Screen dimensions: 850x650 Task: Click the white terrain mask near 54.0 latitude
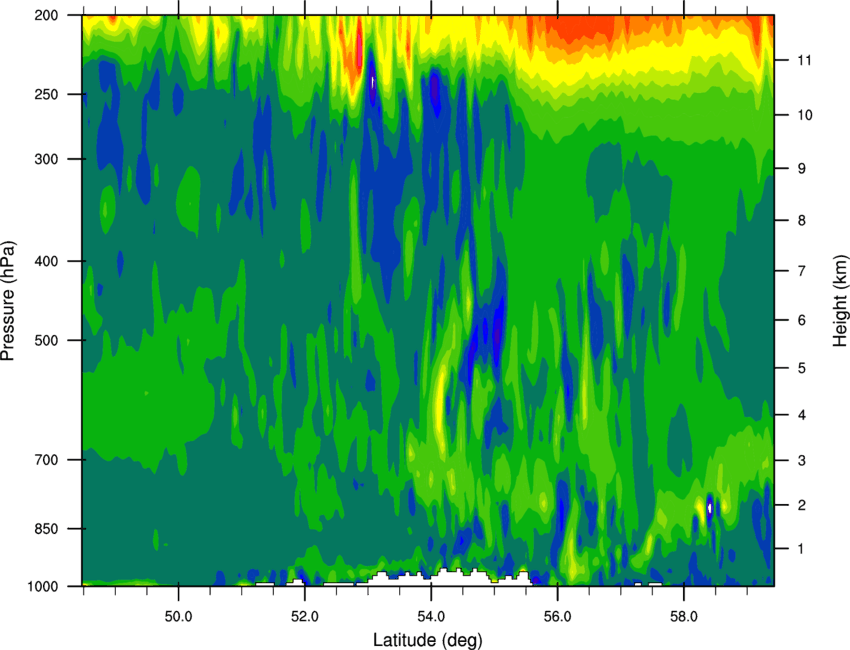439,579
